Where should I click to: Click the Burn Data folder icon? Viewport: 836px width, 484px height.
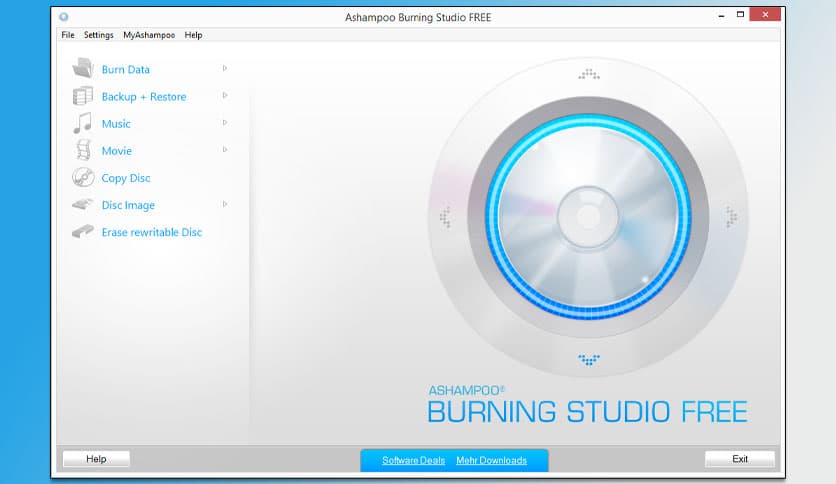click(82, 69)
